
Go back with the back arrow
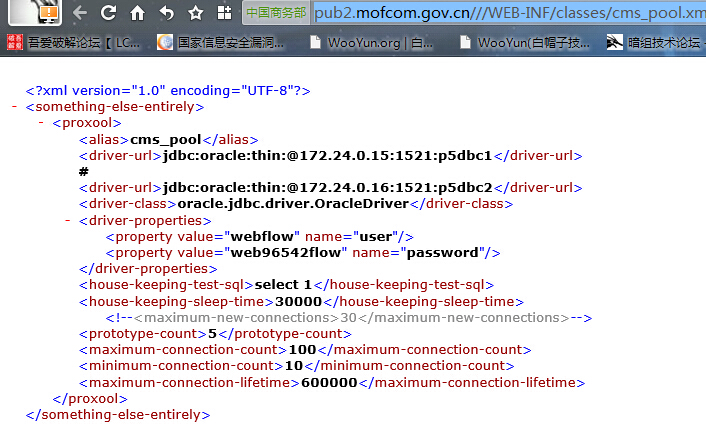(x=80, y=13)
